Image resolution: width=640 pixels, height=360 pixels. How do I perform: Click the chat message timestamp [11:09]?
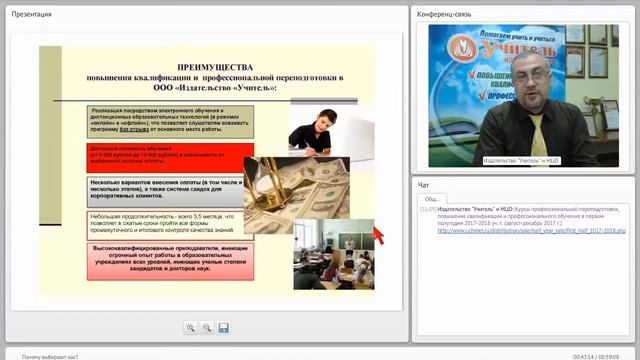tap(428, 209)
